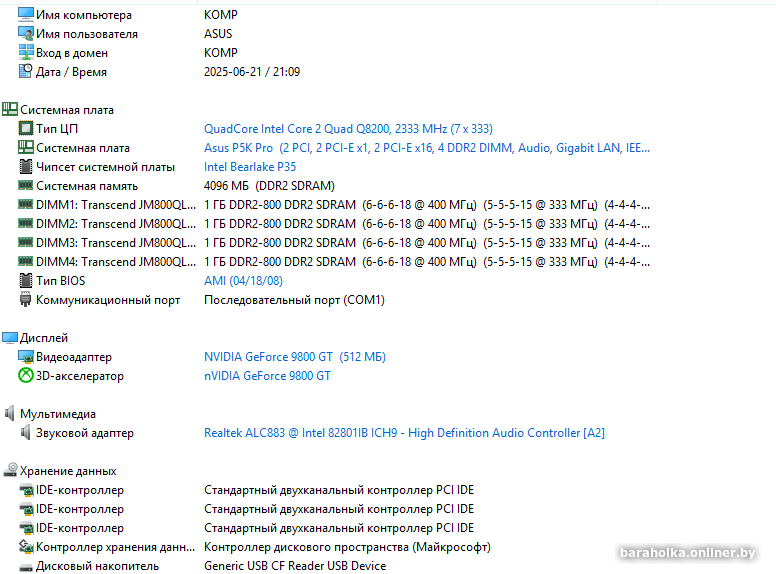Select the Системная плата section header
Viewport: 776px width, 574px height.
pyautogui.click(x=67, y=110)
